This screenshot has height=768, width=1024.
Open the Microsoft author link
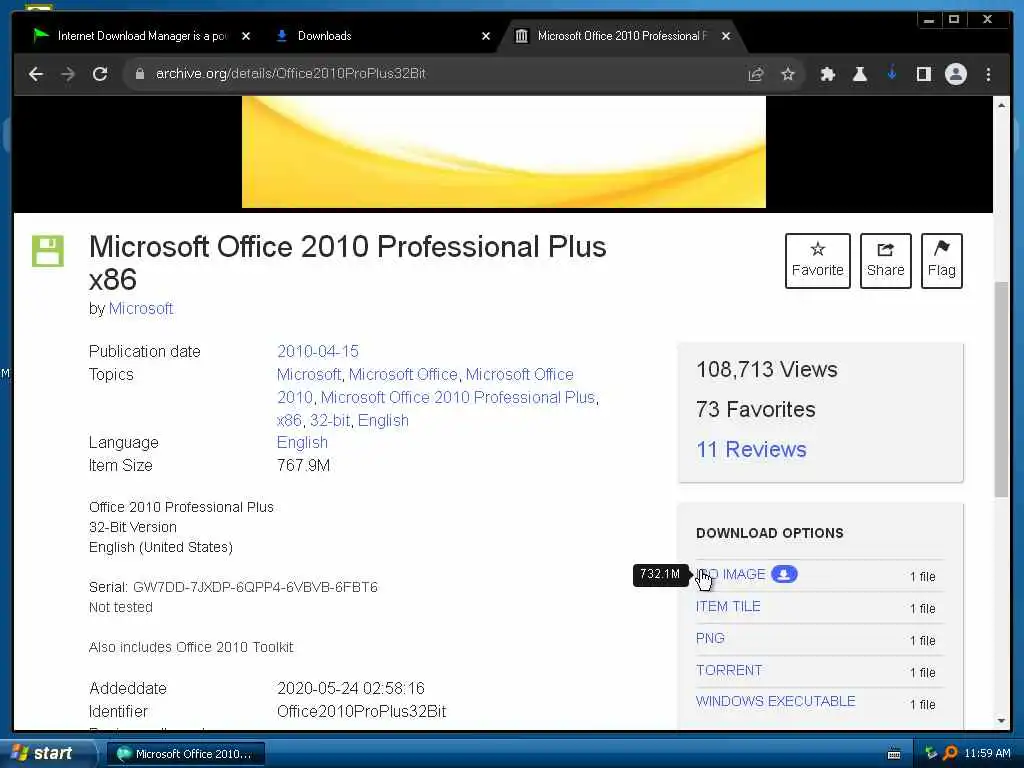[x=140, y=308]
